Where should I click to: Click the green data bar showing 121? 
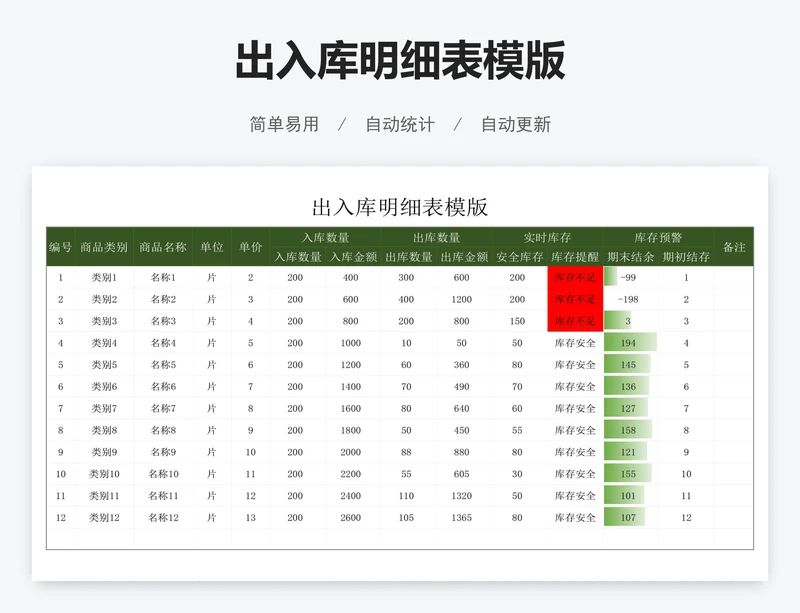(626, 452)
